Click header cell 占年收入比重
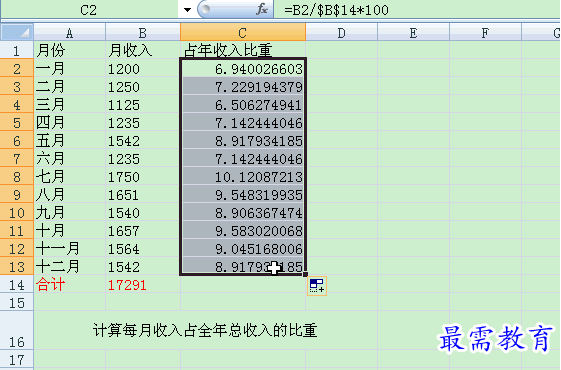 click(243, 50)
